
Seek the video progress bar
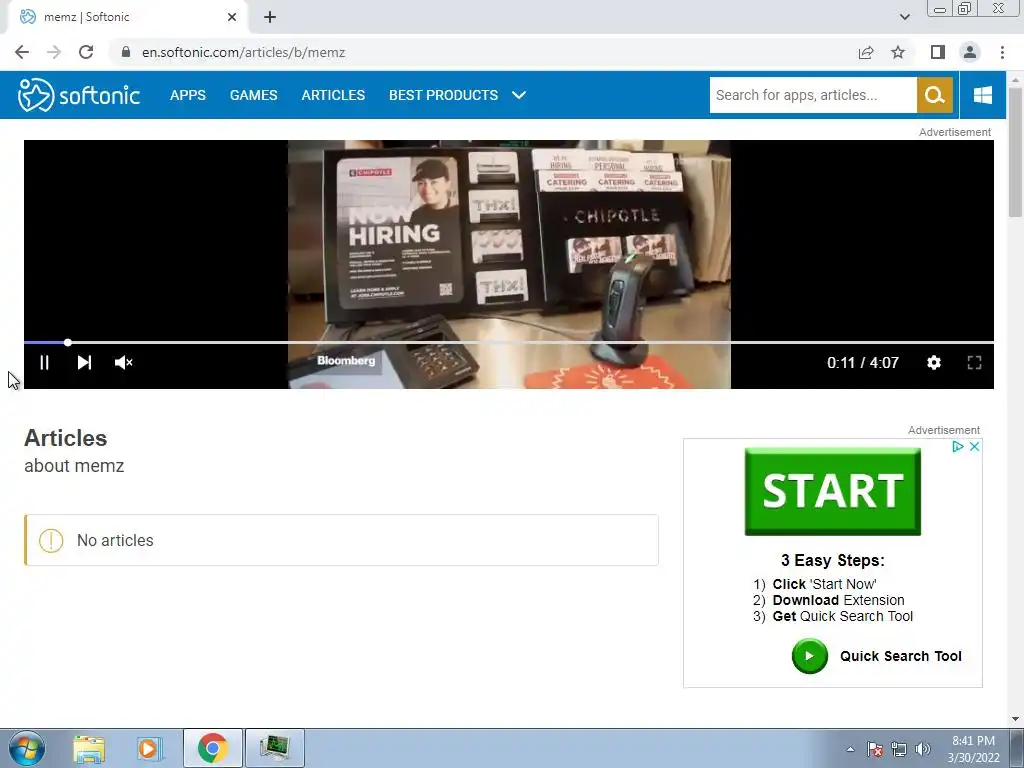pyautogui.click(x=509, y=342)
